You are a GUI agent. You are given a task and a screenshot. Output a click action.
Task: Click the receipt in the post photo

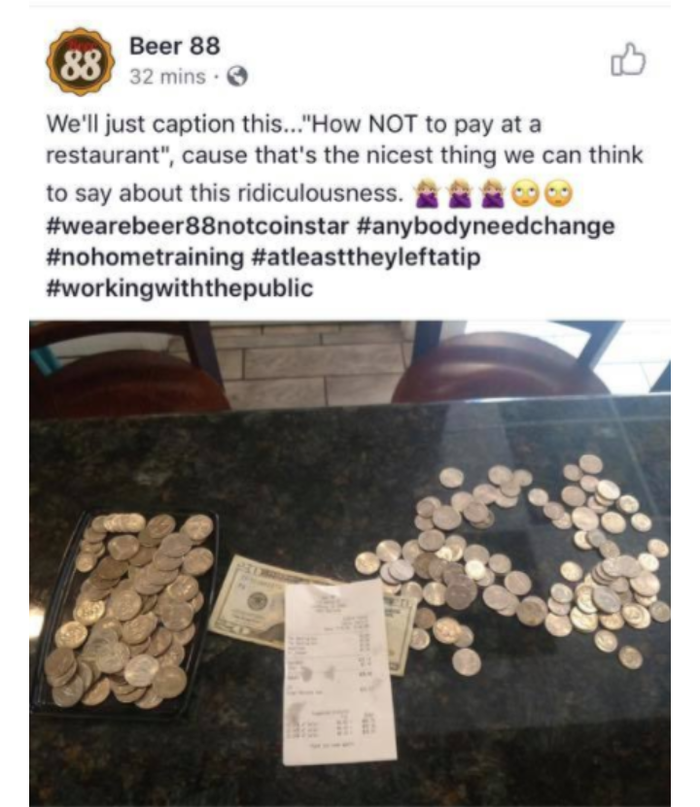340,672
